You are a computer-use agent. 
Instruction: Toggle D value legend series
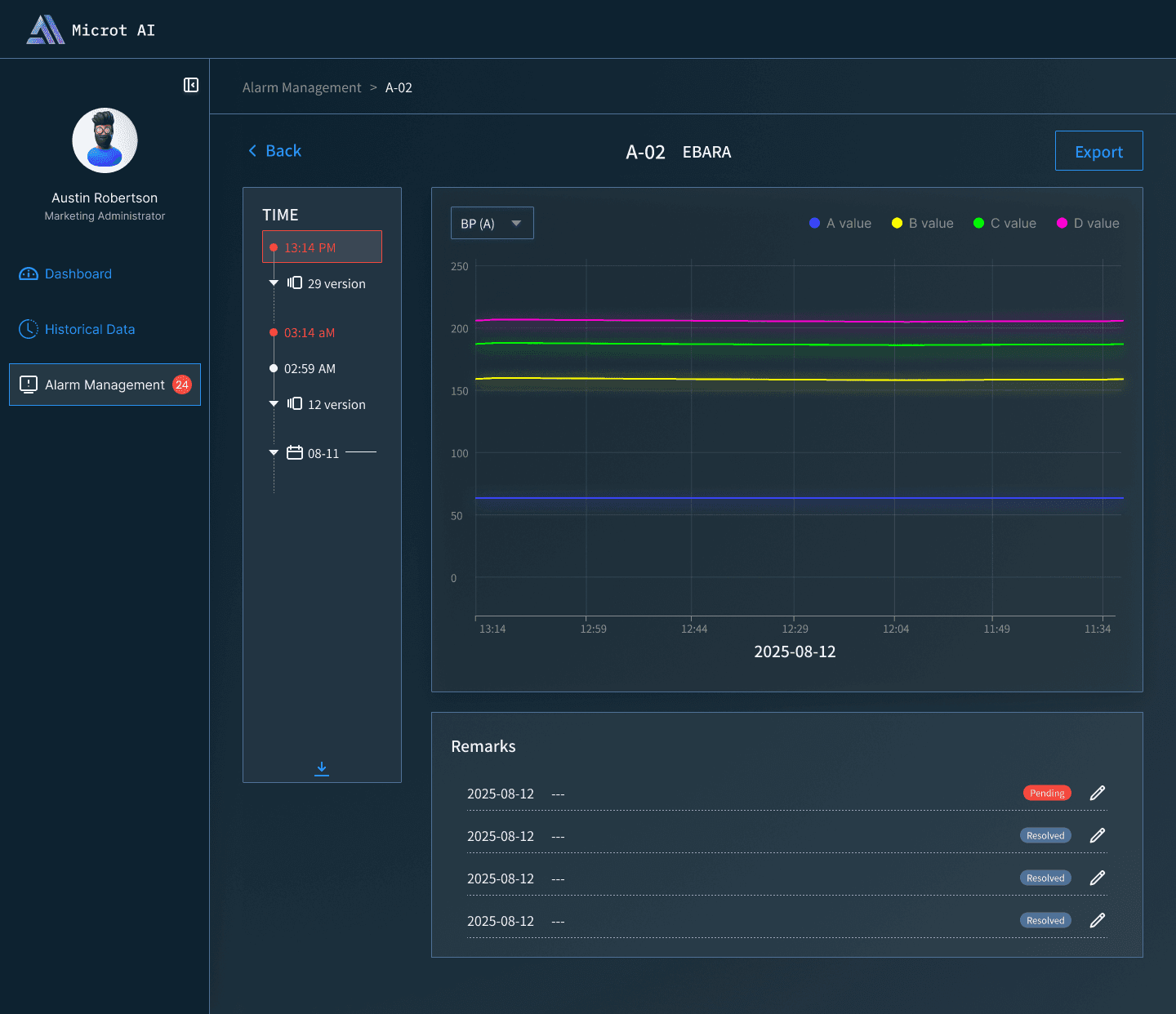tap(1088, 223)
